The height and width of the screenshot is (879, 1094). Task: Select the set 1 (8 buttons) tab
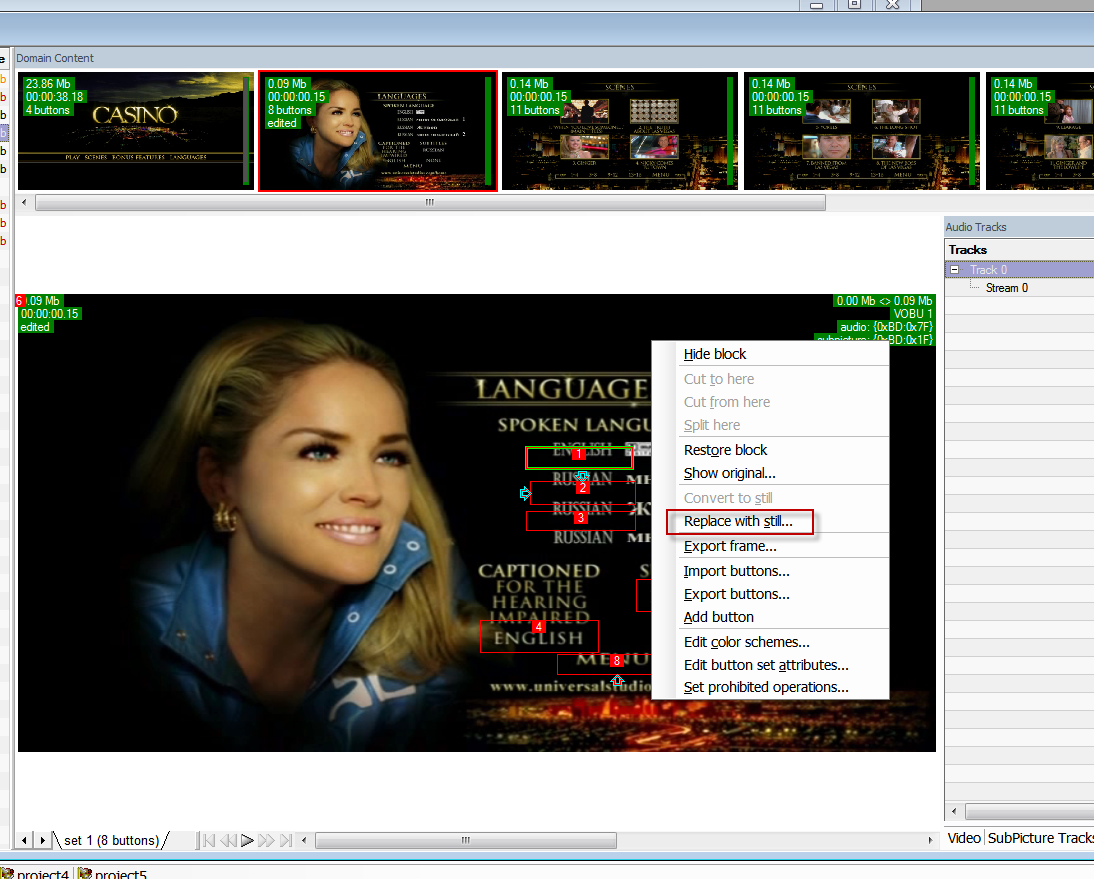click(112, 841)
